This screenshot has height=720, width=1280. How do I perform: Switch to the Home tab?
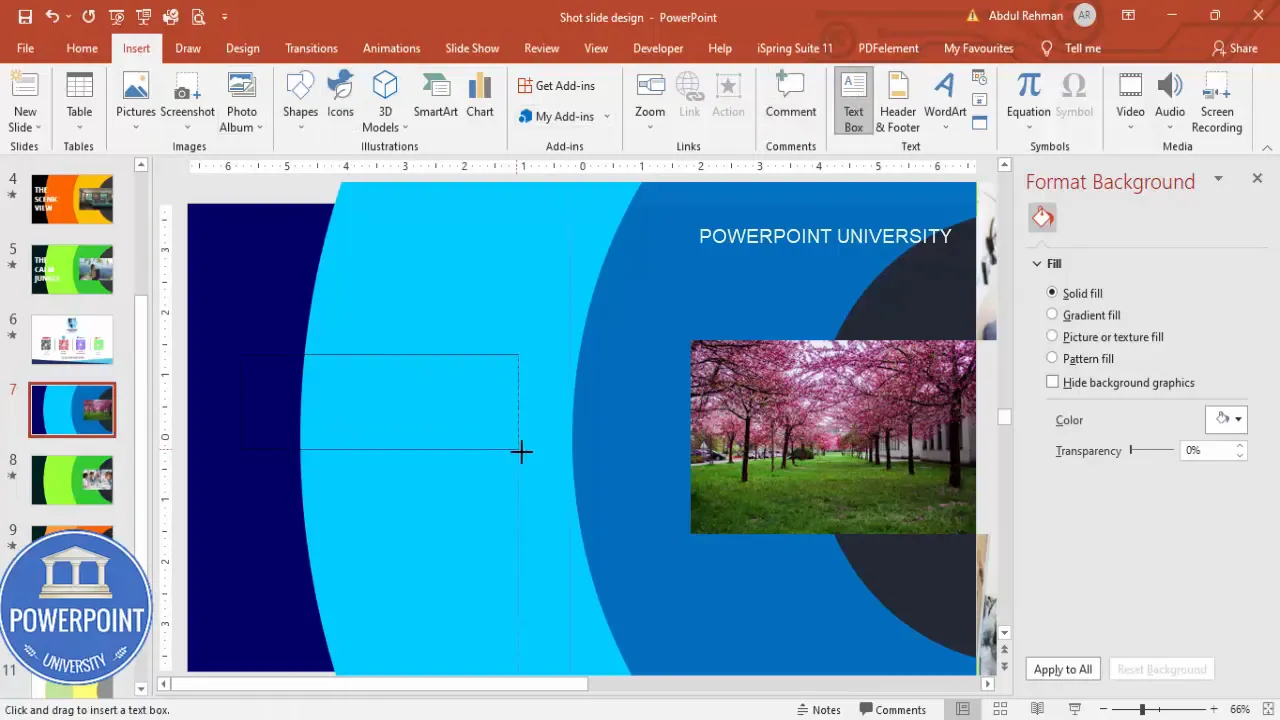click(82, 48)
